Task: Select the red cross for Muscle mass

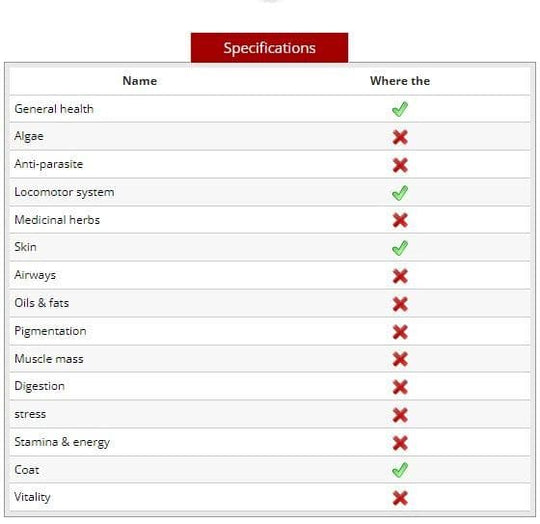Action: pos(400,359)
